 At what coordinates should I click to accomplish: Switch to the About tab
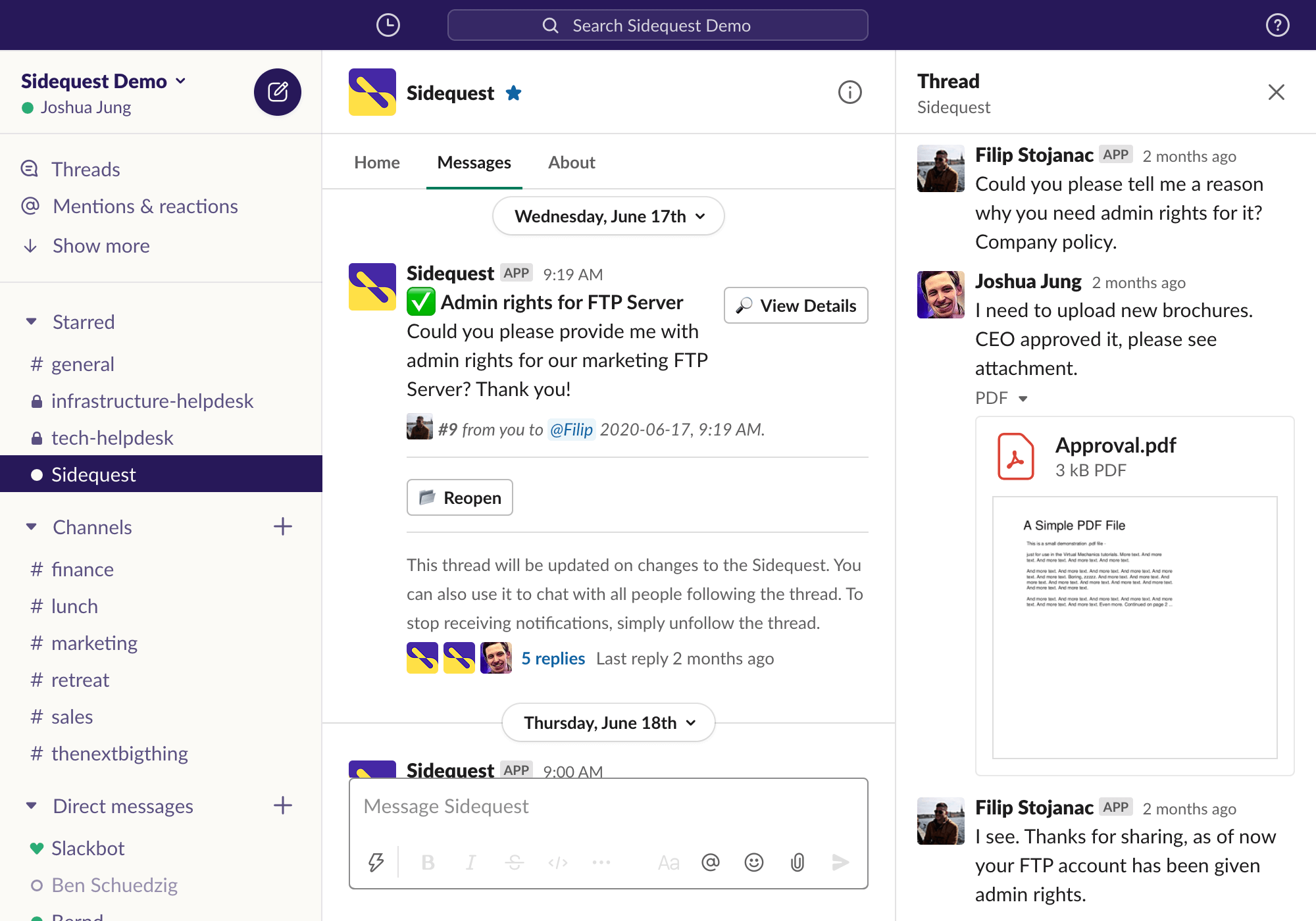point(572,162)
